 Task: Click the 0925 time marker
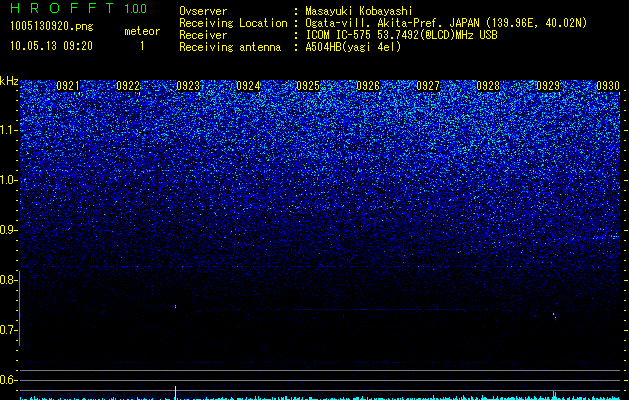point(308,86)
